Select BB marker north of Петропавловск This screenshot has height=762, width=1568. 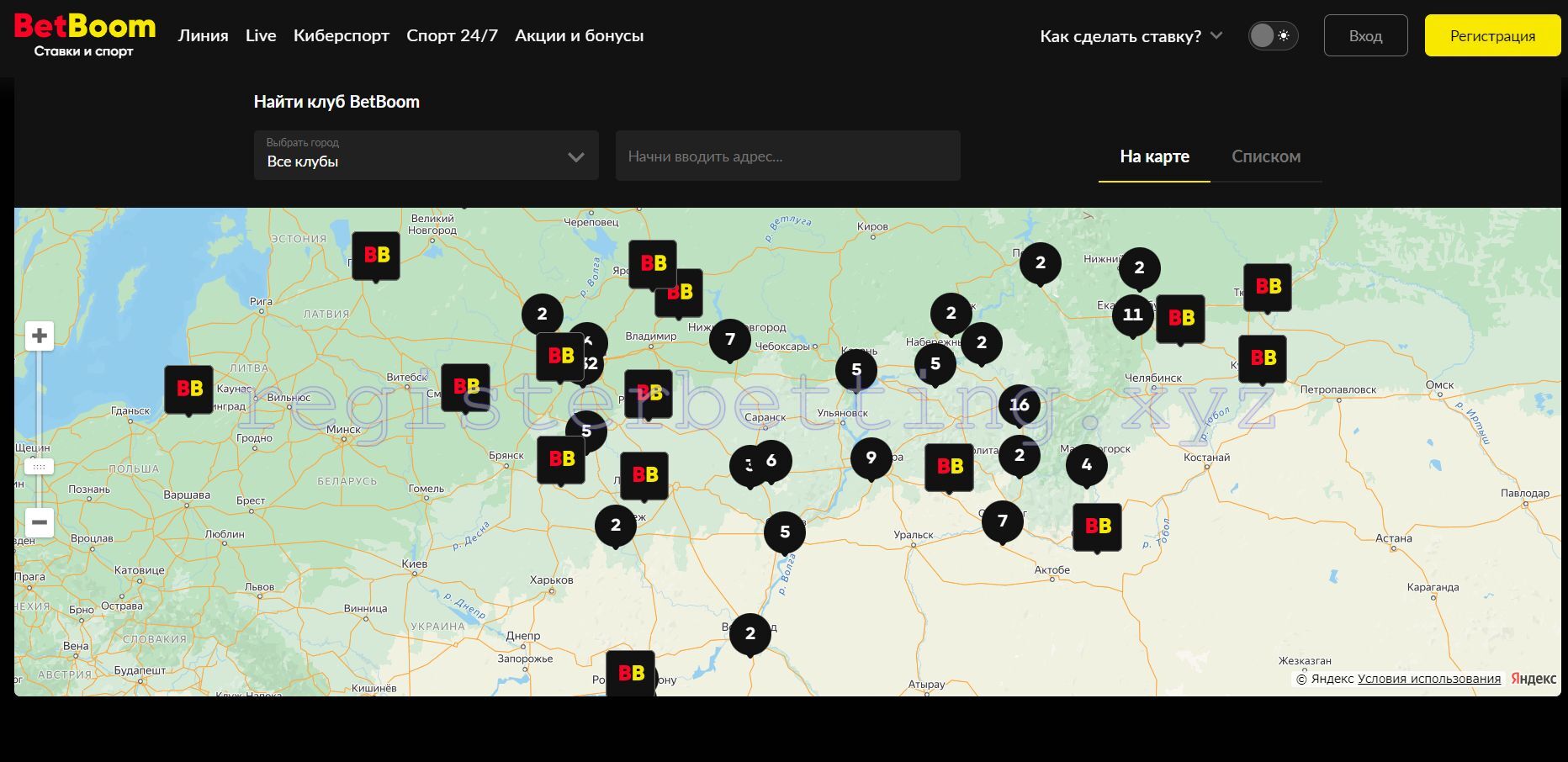1263,359
